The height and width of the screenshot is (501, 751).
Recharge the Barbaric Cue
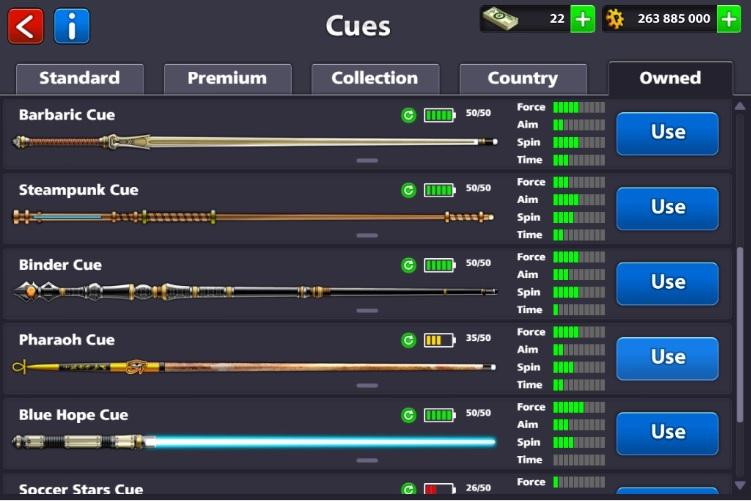pos(409,115)
